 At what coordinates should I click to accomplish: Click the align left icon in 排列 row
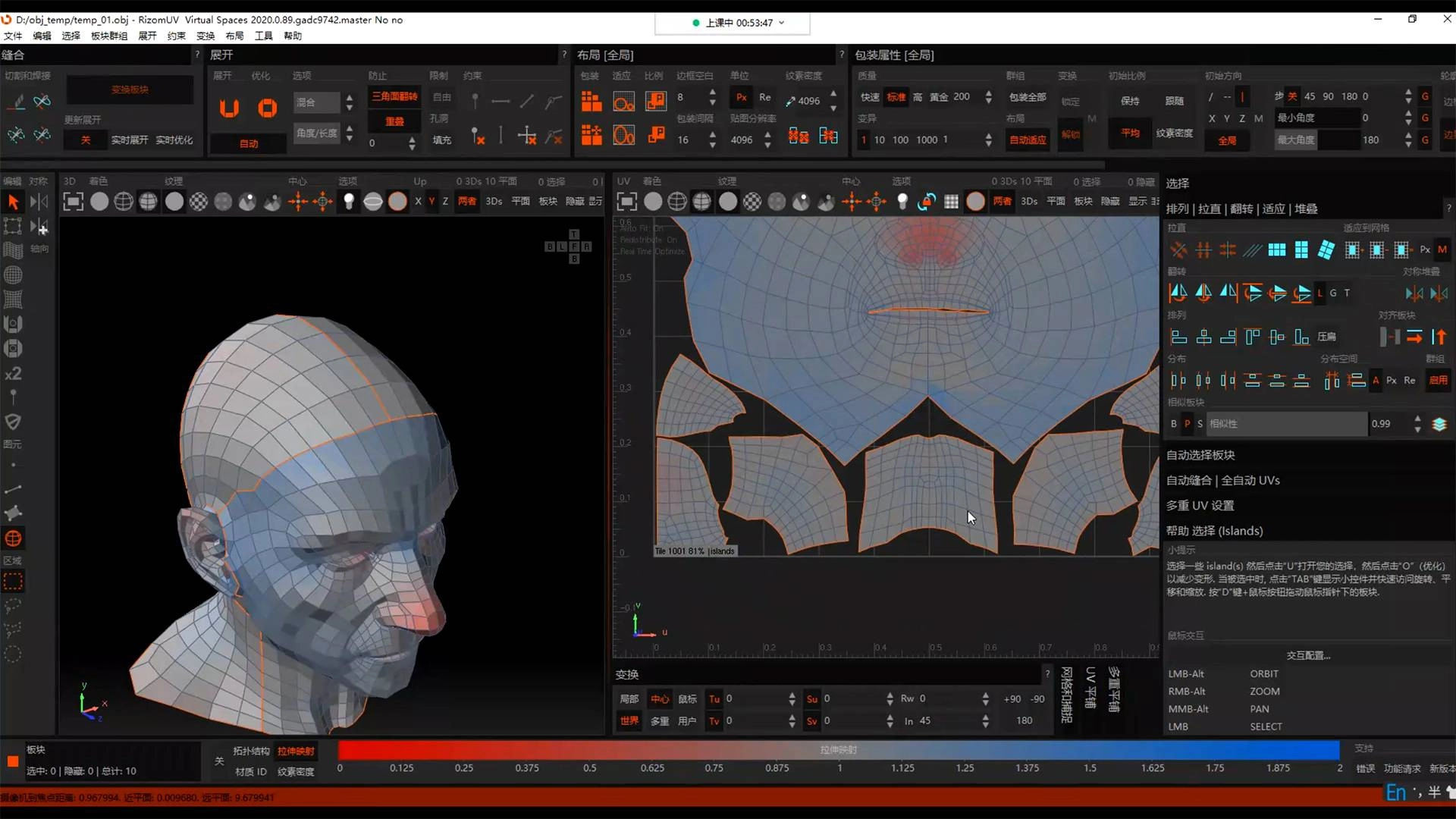tap(1178, 337)
